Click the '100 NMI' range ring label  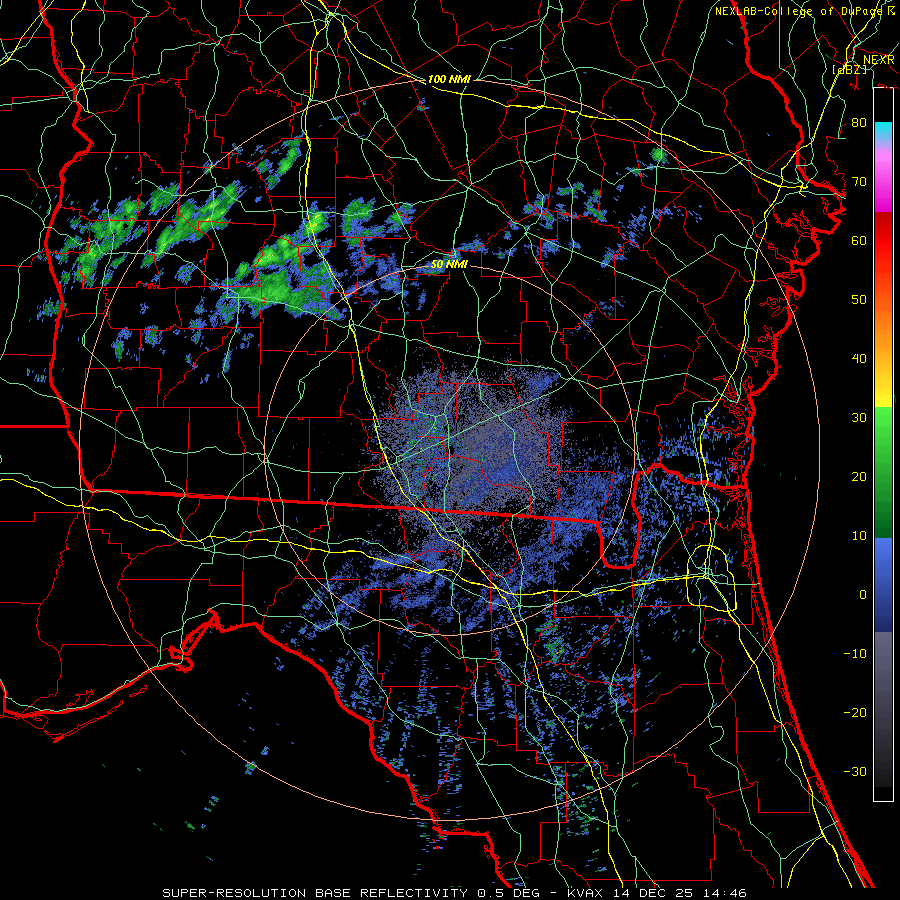(449, 79)
